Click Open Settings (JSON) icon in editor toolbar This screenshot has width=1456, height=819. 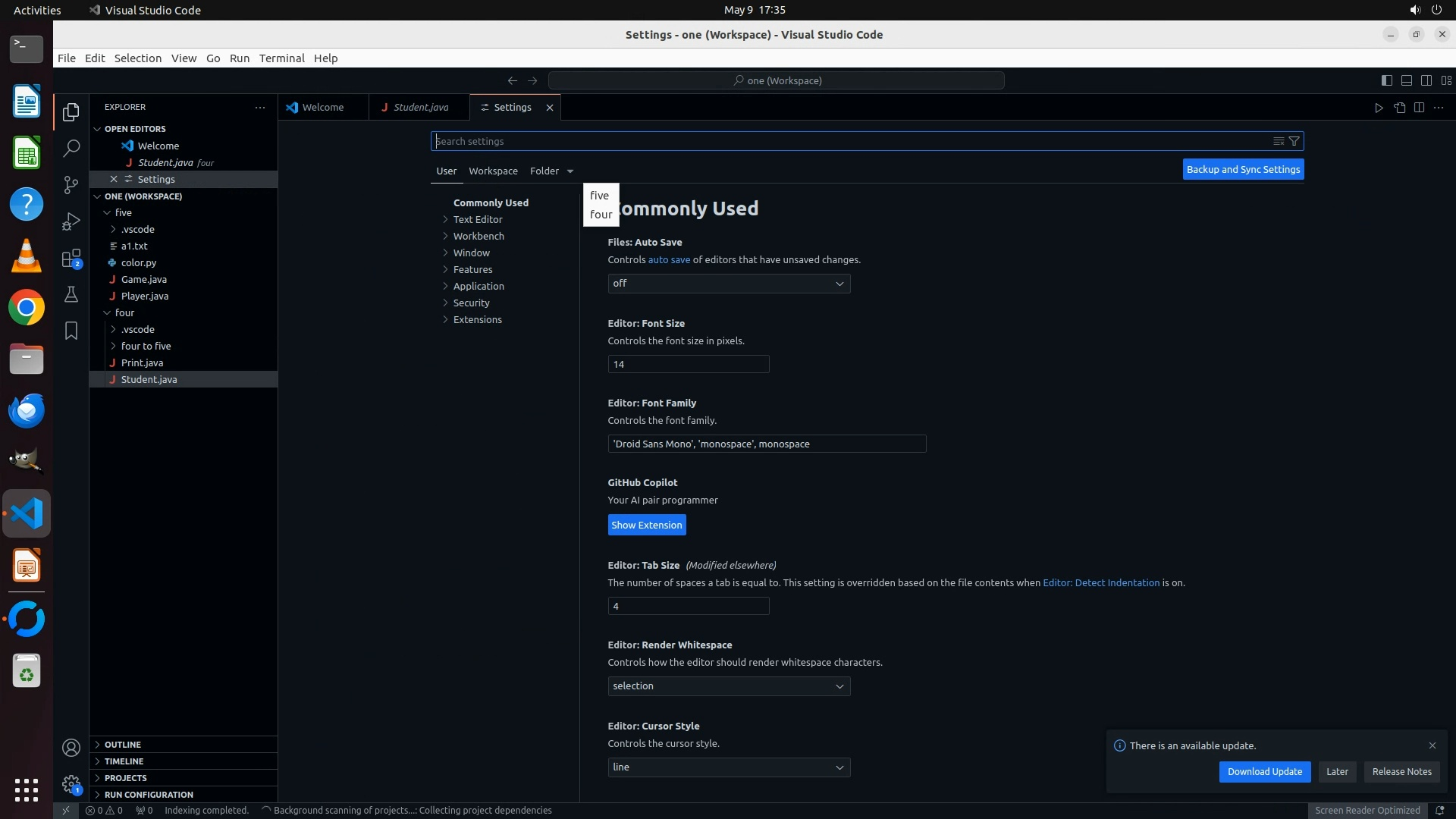point(1399,108)
